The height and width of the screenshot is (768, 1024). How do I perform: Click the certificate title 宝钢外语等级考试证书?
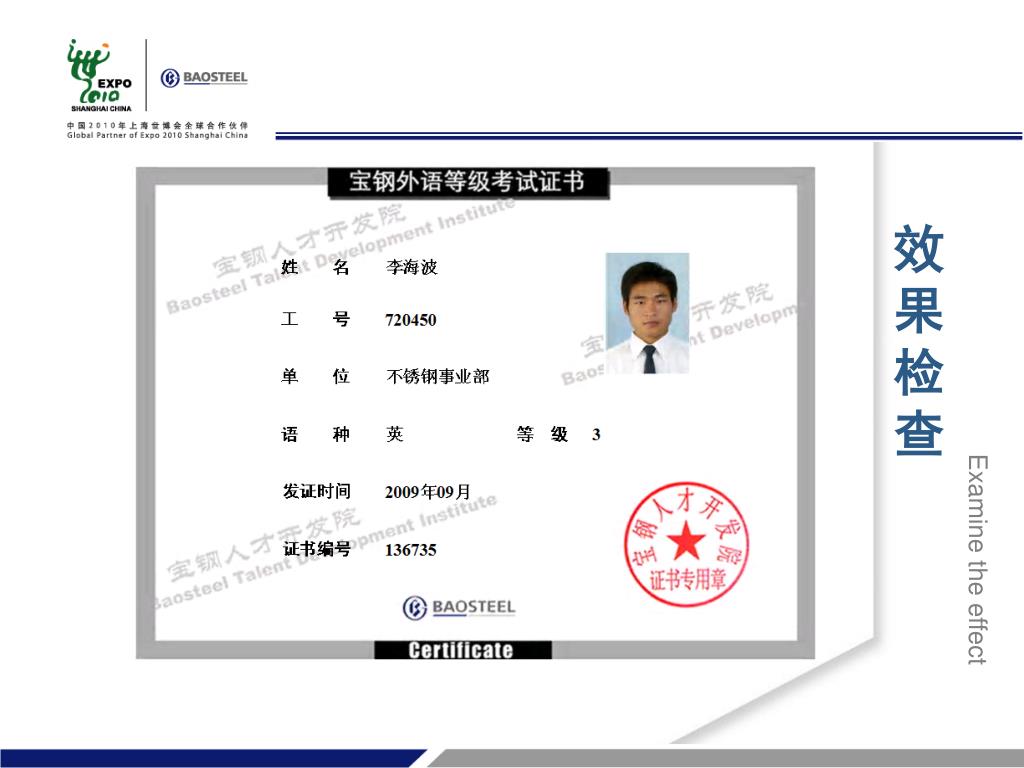tap(467, 182)
